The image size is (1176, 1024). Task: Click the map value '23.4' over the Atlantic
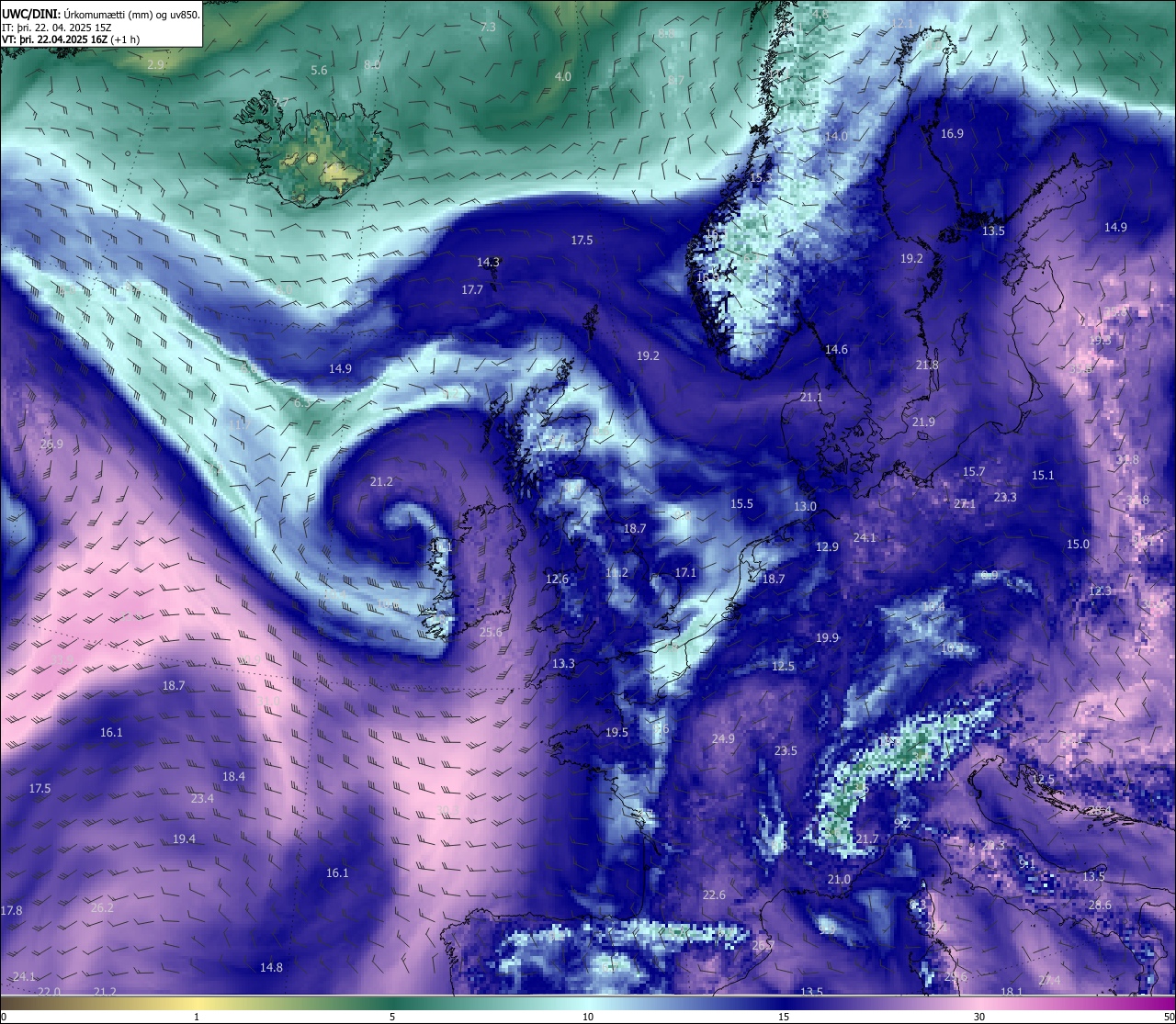202,798
